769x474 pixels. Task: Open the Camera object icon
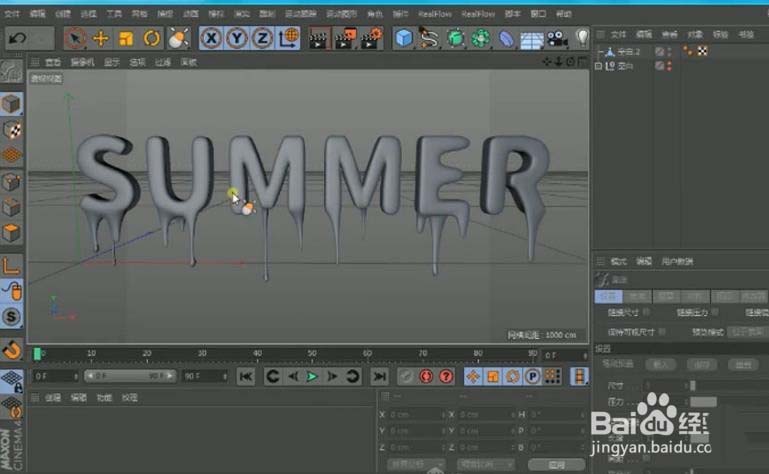(x=556, y=38)
